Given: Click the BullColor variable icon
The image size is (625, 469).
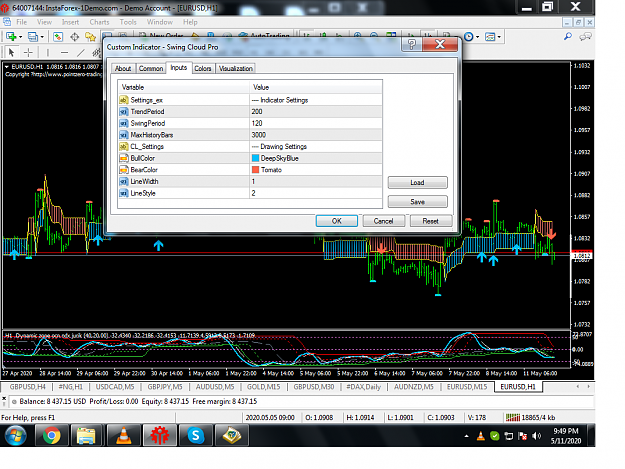Looking at the screenshot, I should point(124,158).
